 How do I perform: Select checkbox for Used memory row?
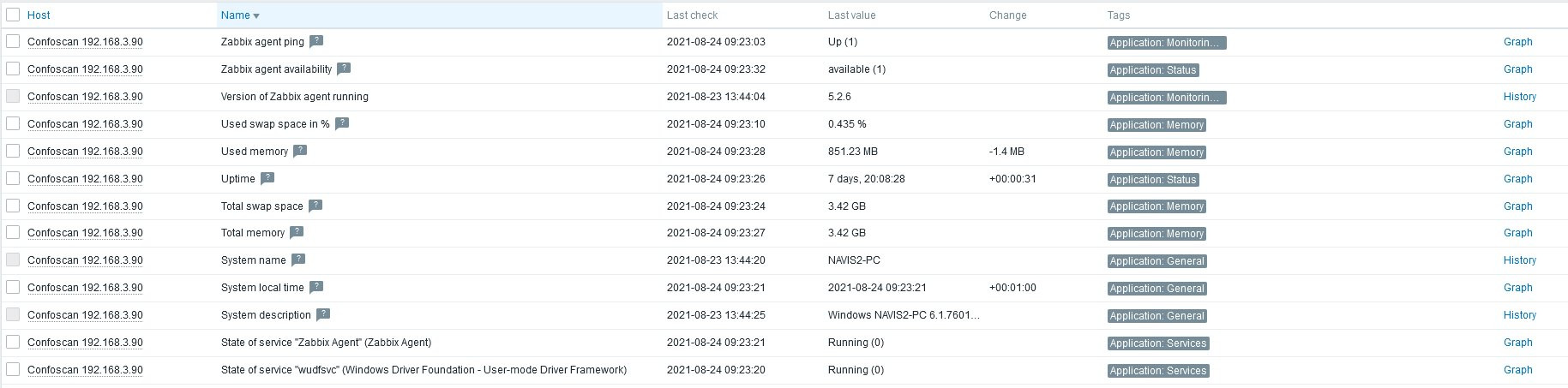tap(13, 151)
